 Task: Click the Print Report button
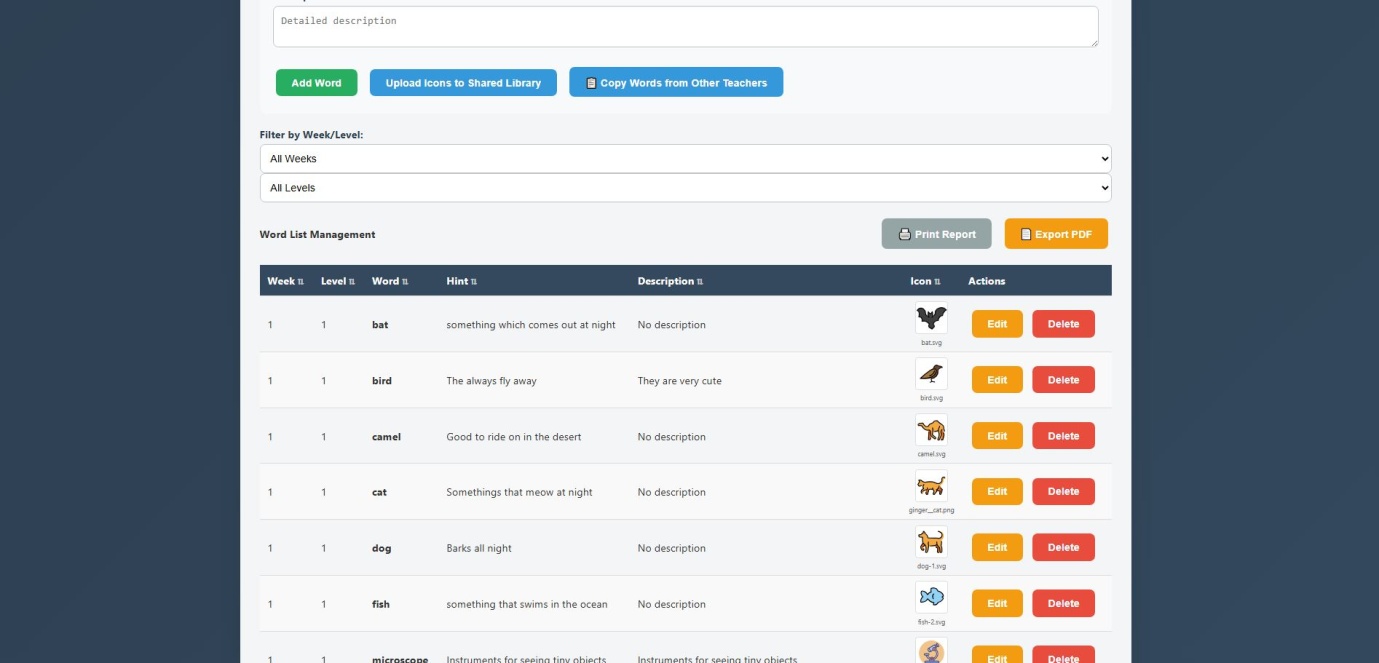[x=936, y=234]
